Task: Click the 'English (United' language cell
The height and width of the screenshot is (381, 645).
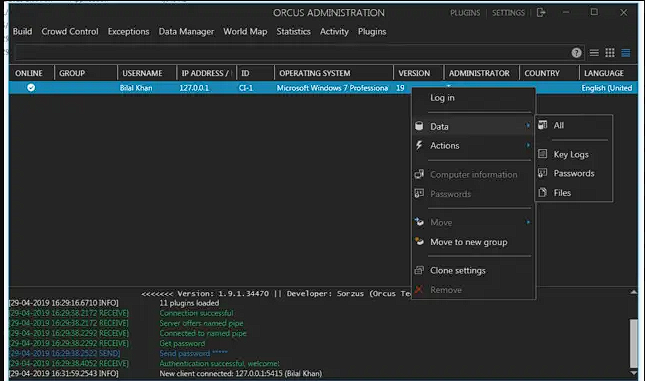Action: pos(607,88)
